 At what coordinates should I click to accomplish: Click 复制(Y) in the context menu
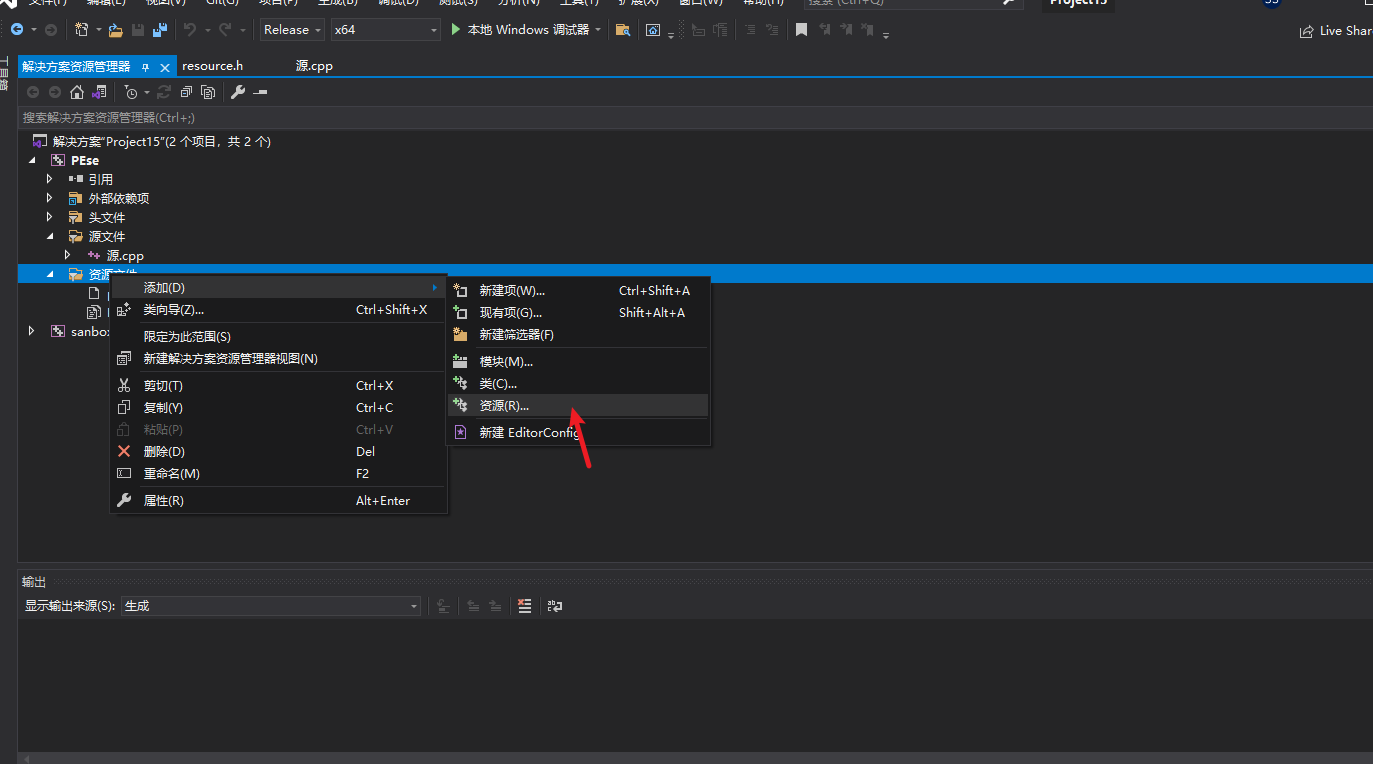pos(278,408)
